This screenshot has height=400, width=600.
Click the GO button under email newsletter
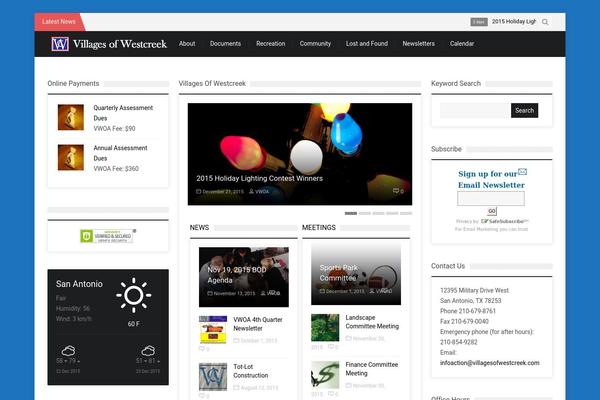492,211
